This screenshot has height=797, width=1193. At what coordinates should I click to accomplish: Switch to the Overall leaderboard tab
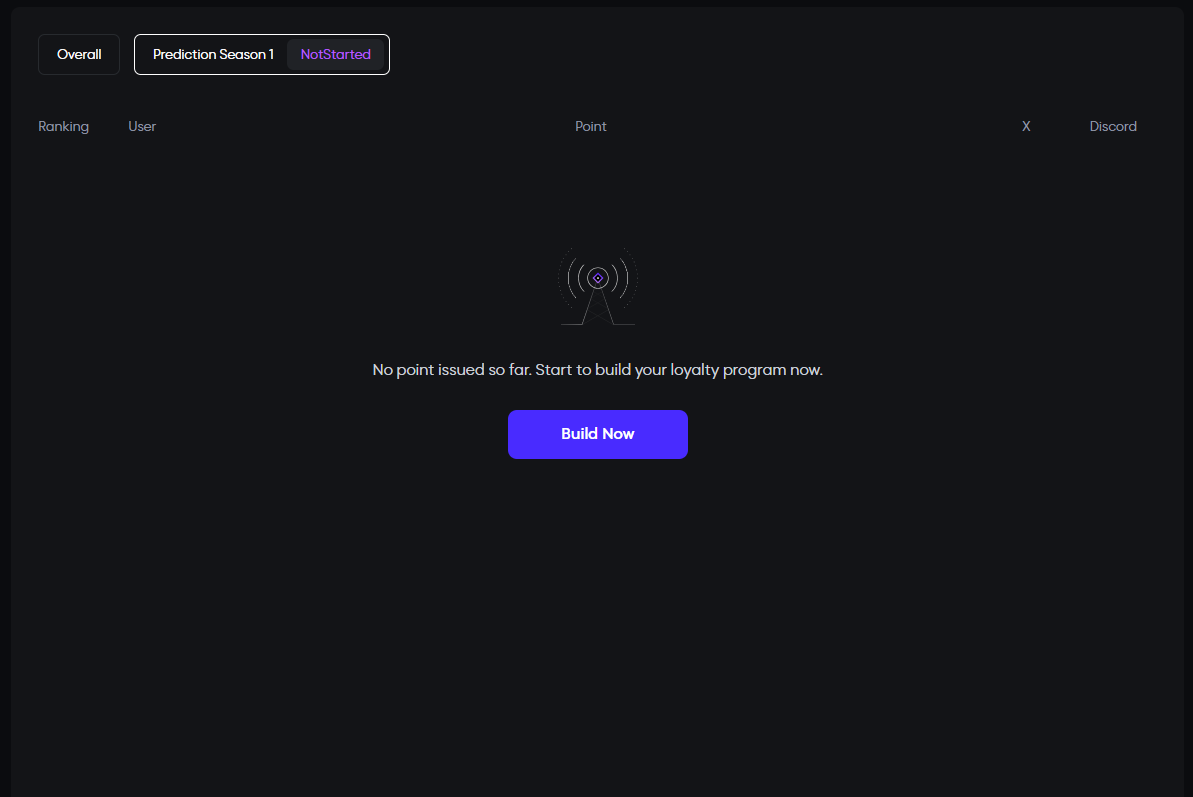click(x=79, y=55)
